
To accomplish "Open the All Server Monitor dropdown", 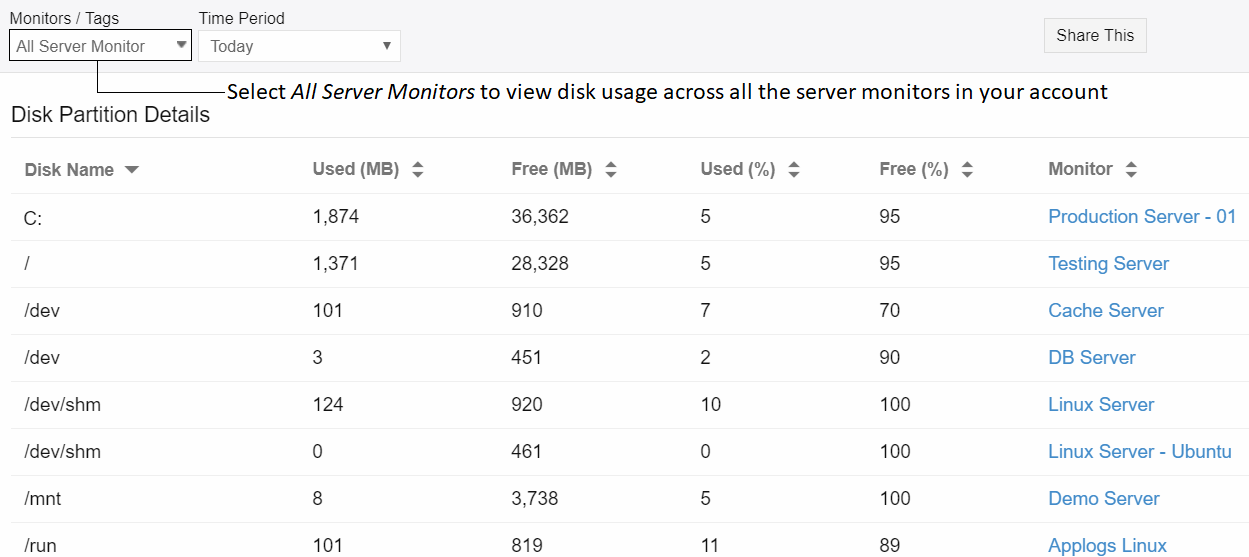I will point(100,46).
